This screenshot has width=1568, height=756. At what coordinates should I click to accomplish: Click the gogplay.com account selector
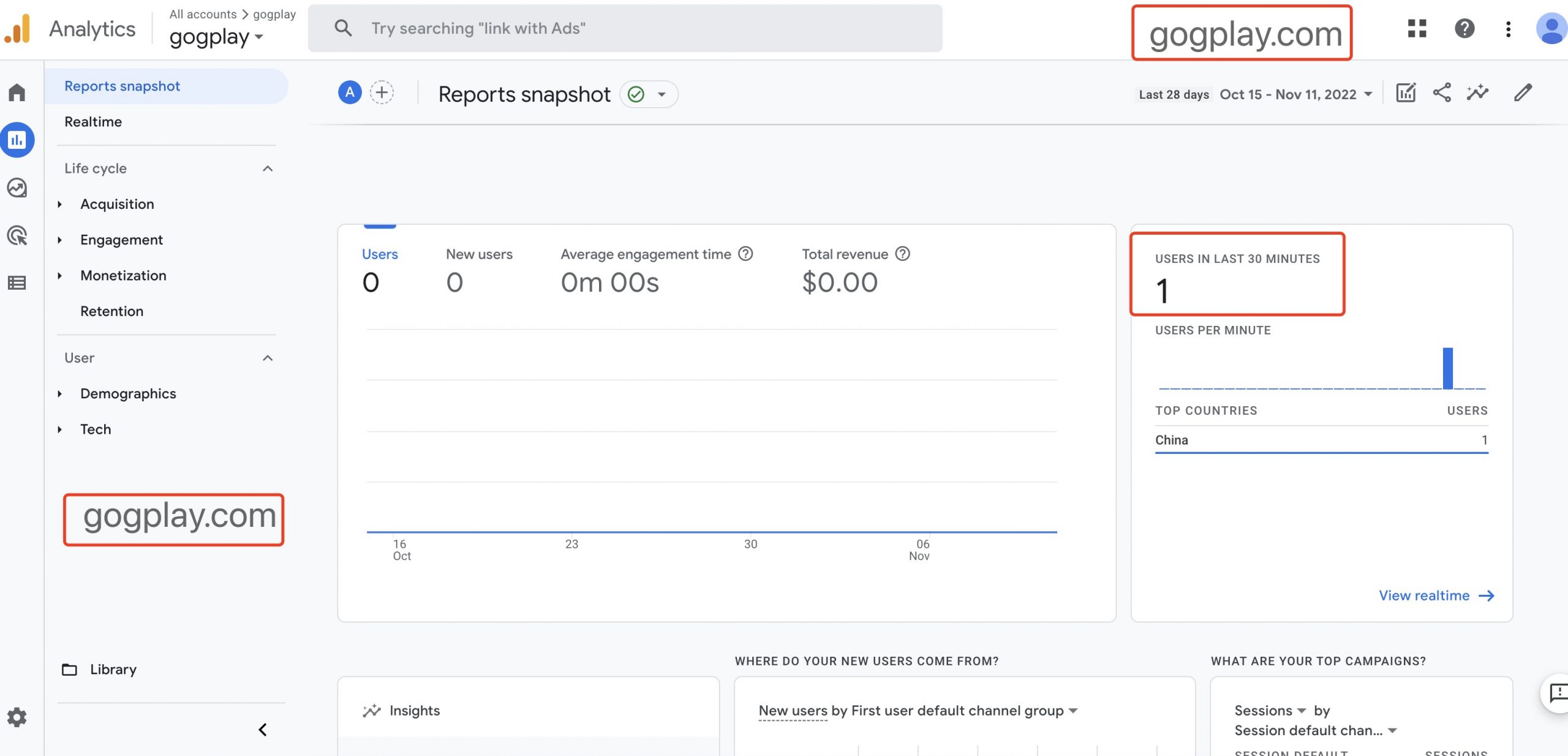pyautogui.click(x=215, y=37)
